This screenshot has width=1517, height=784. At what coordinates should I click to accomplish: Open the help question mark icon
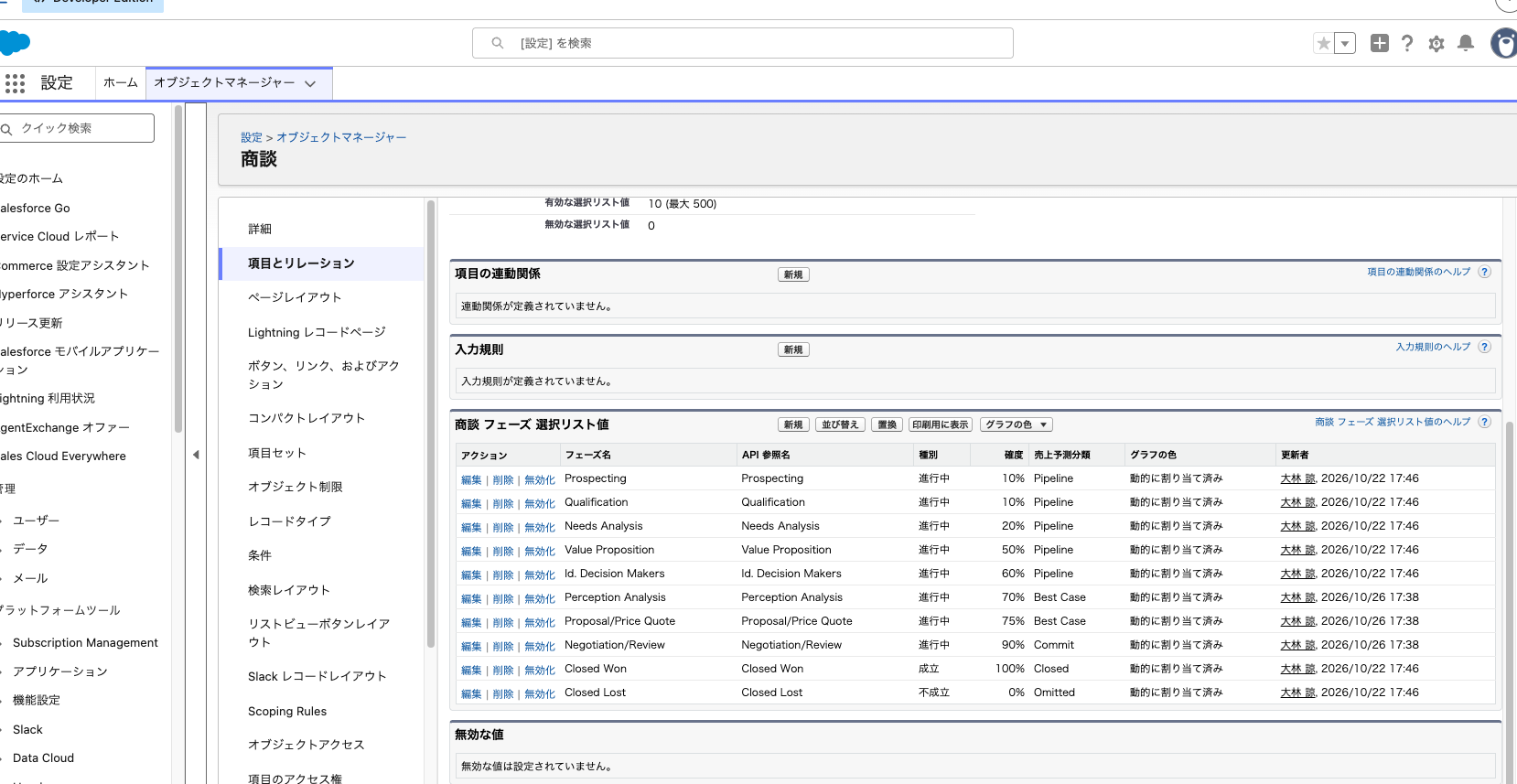1407,43
